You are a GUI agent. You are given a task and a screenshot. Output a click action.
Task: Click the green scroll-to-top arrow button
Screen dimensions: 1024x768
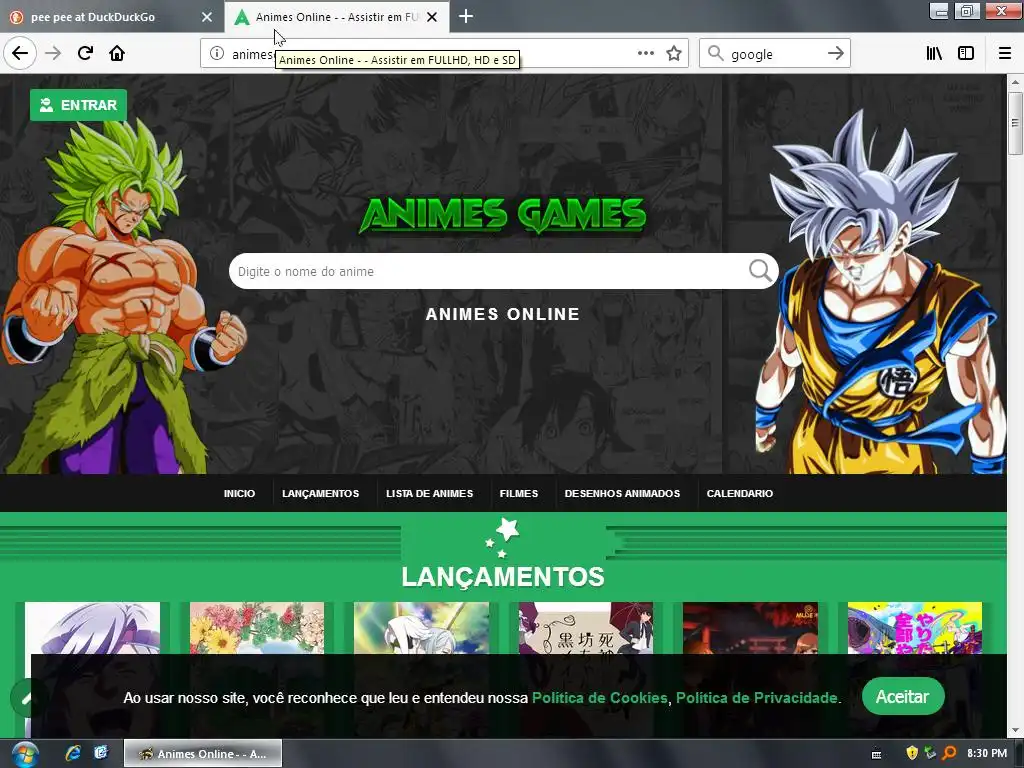coord(26,698)
